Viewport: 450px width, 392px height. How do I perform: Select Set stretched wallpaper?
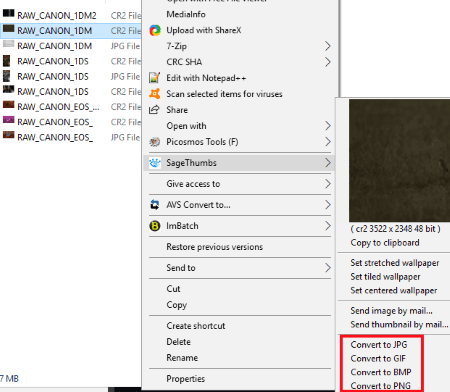click(395, 263)
